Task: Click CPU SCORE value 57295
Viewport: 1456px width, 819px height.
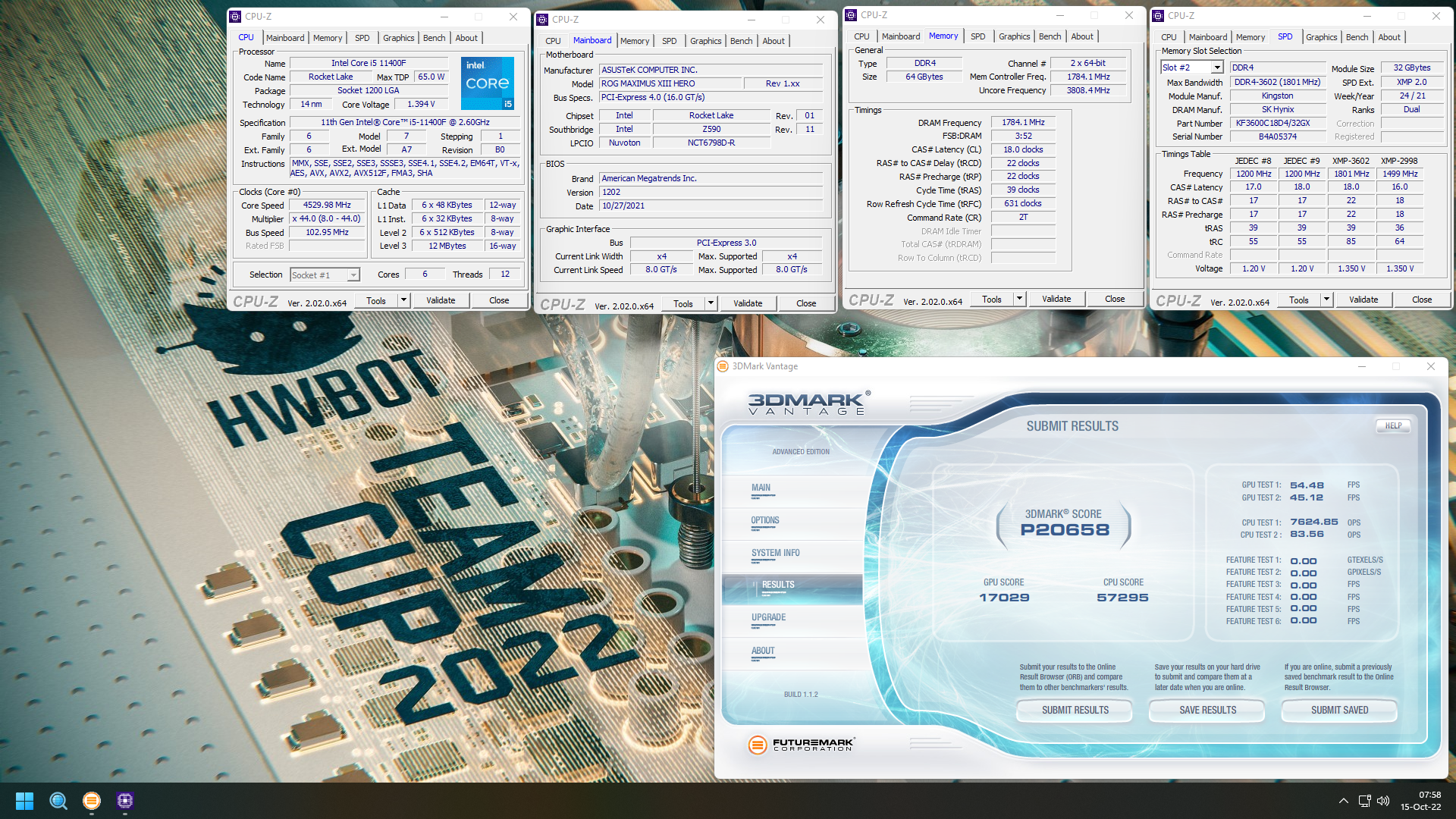Action: pos(1122,598)
